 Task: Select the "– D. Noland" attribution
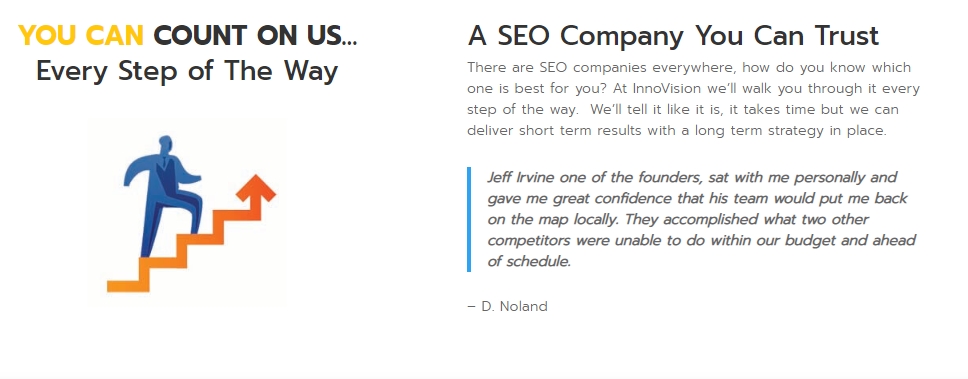[507, 306]
